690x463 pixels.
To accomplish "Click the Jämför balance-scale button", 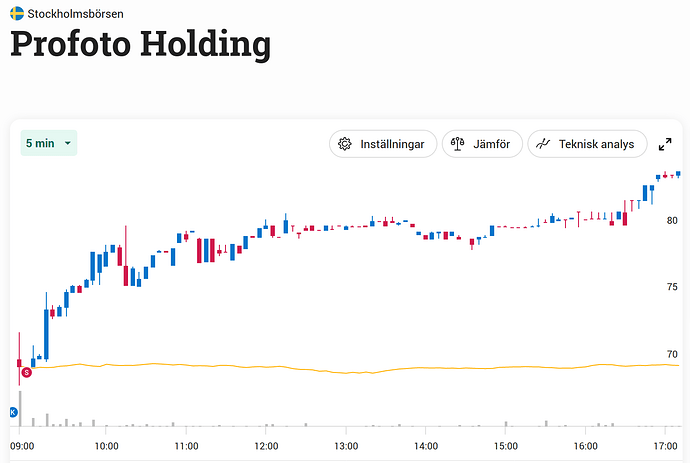I will [x=482, y=144].
